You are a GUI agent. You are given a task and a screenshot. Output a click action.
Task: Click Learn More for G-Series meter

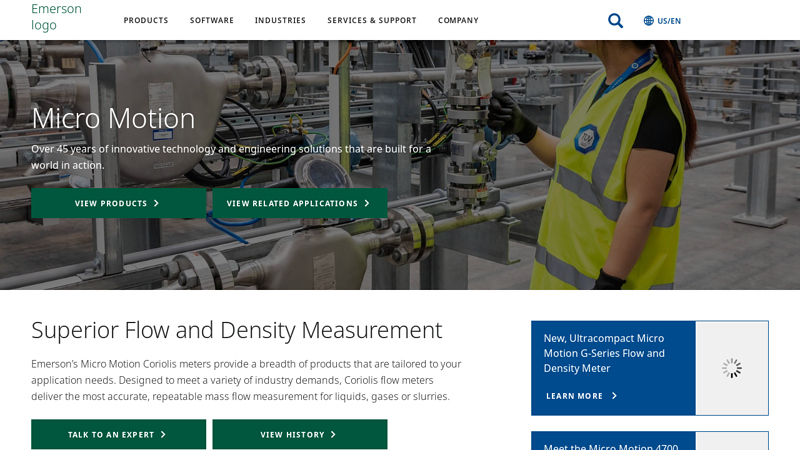(x=581, y=396)
